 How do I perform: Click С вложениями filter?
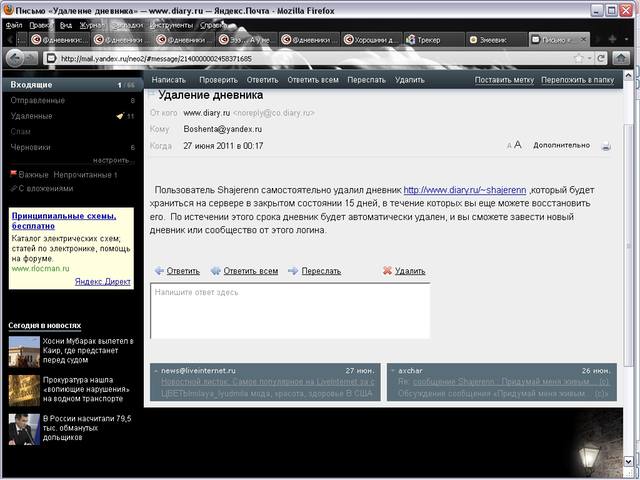click(46, 189)
